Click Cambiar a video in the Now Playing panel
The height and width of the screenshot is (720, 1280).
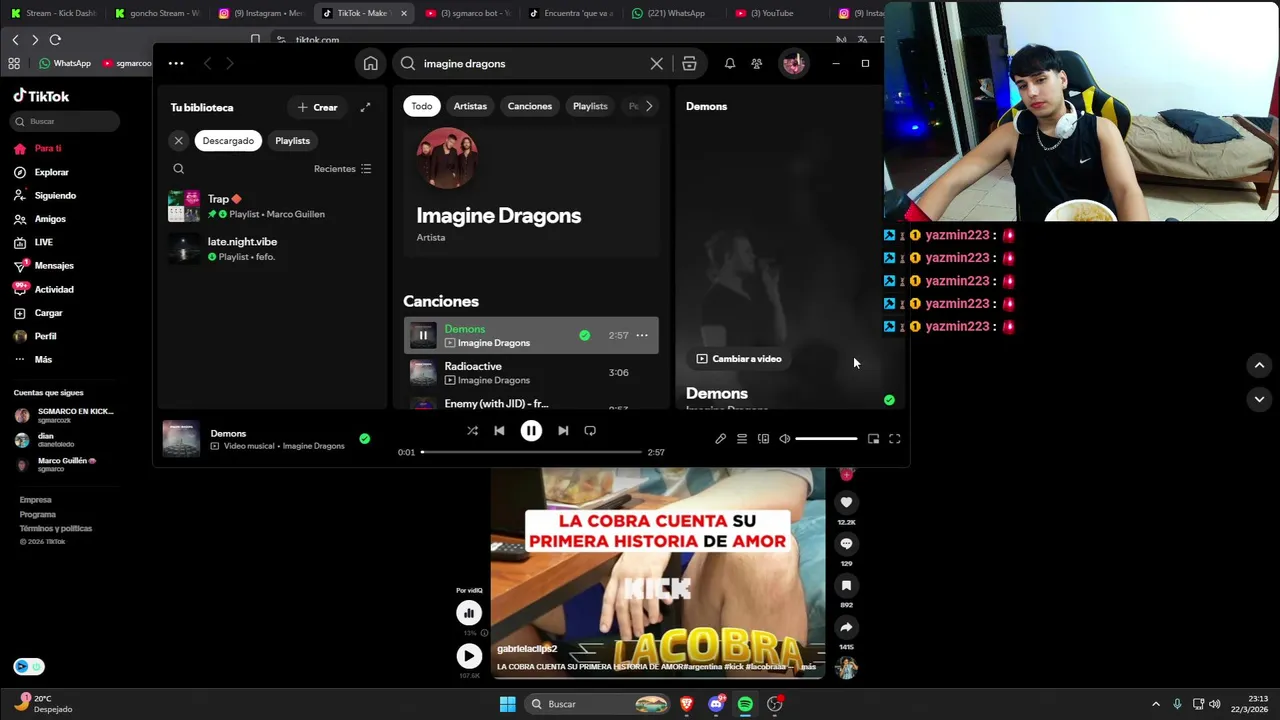[x=739, y=359]
